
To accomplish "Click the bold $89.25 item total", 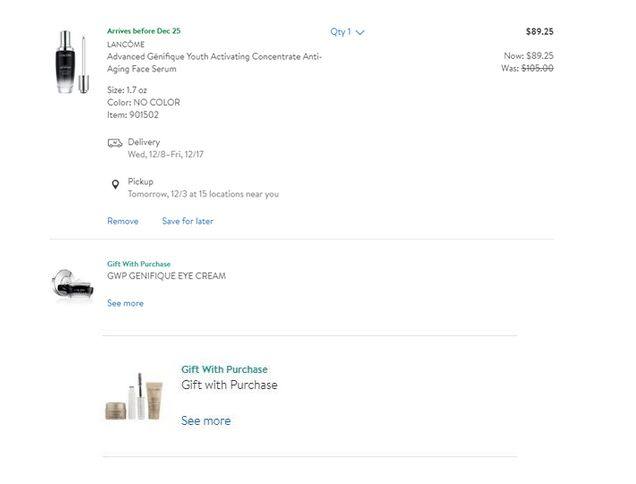I will point(539,32).
